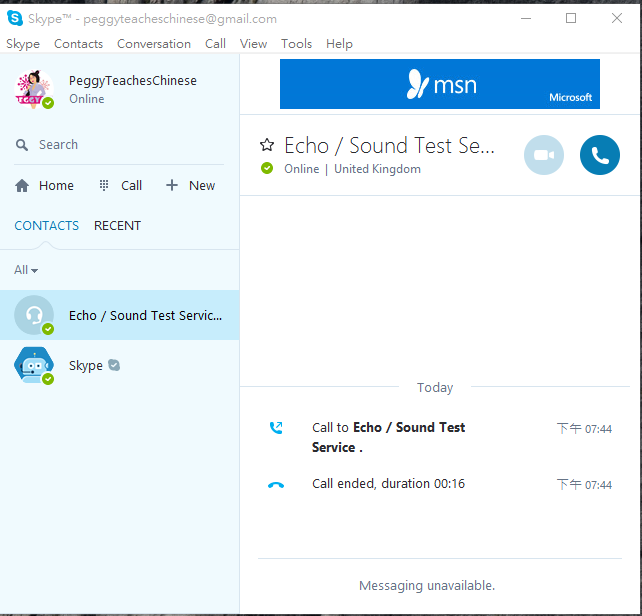This screenshot has height=616, width=642.
Task: Click the Call ended, duration 00:16 entry
Action: (x=388, y=484)
